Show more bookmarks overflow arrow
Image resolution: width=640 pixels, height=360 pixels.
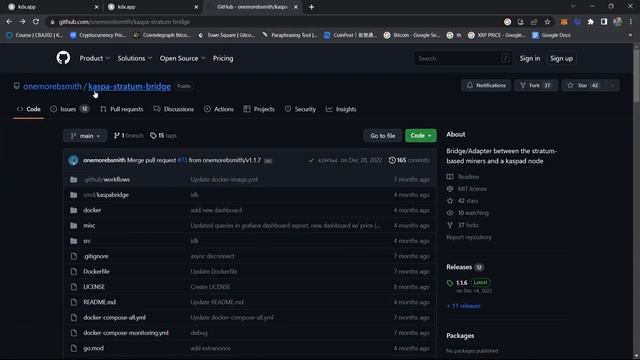click(x=630, y=35)
